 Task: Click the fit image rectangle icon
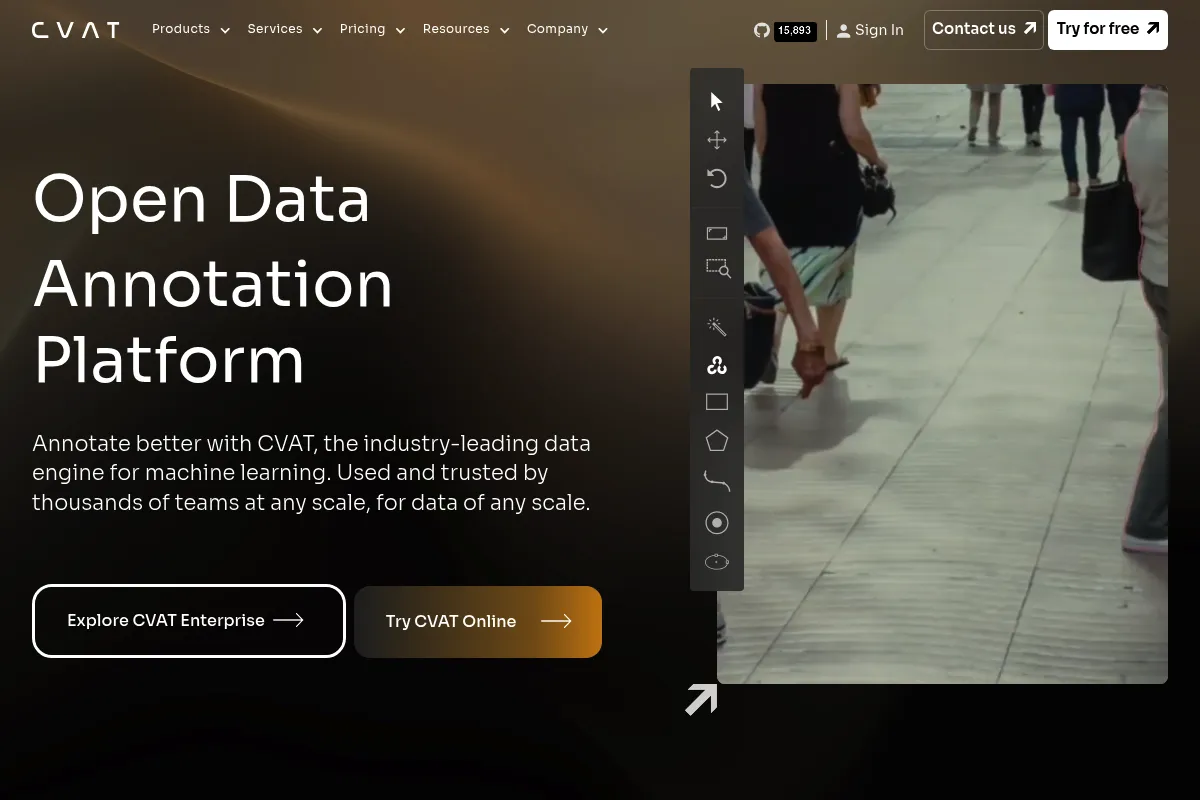(716, 233)
